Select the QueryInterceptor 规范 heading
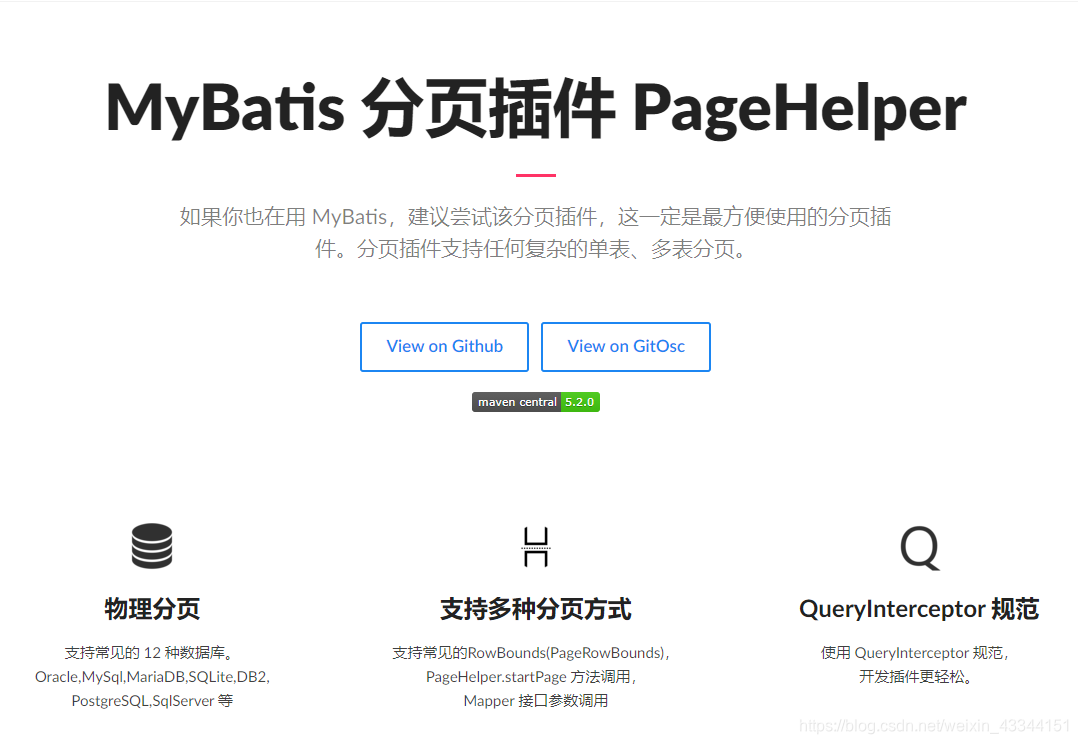This screenshot has width=1078, height=744. tap(918, 608)
